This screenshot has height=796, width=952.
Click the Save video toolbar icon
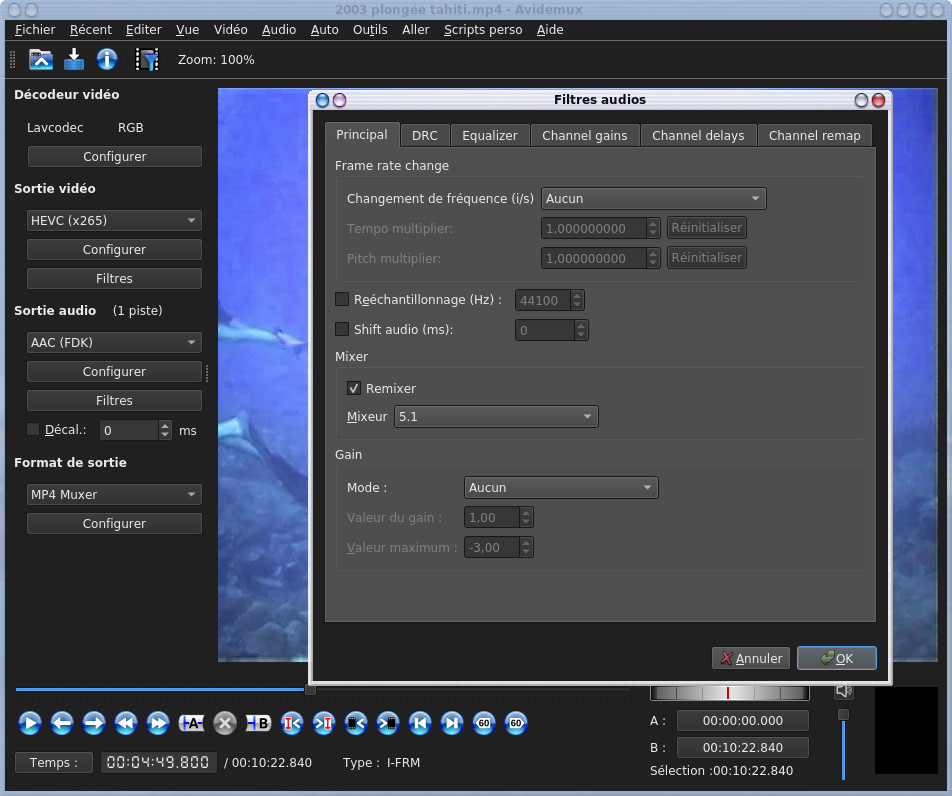(x=74, y=60)
